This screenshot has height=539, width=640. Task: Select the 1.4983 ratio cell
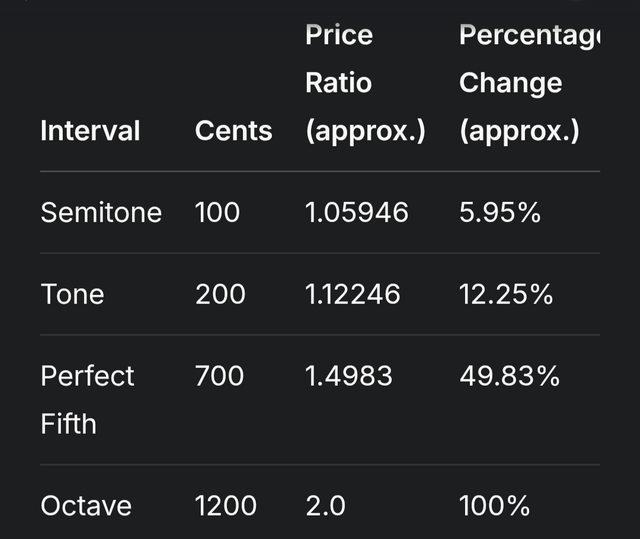click(x=349, y=376)
